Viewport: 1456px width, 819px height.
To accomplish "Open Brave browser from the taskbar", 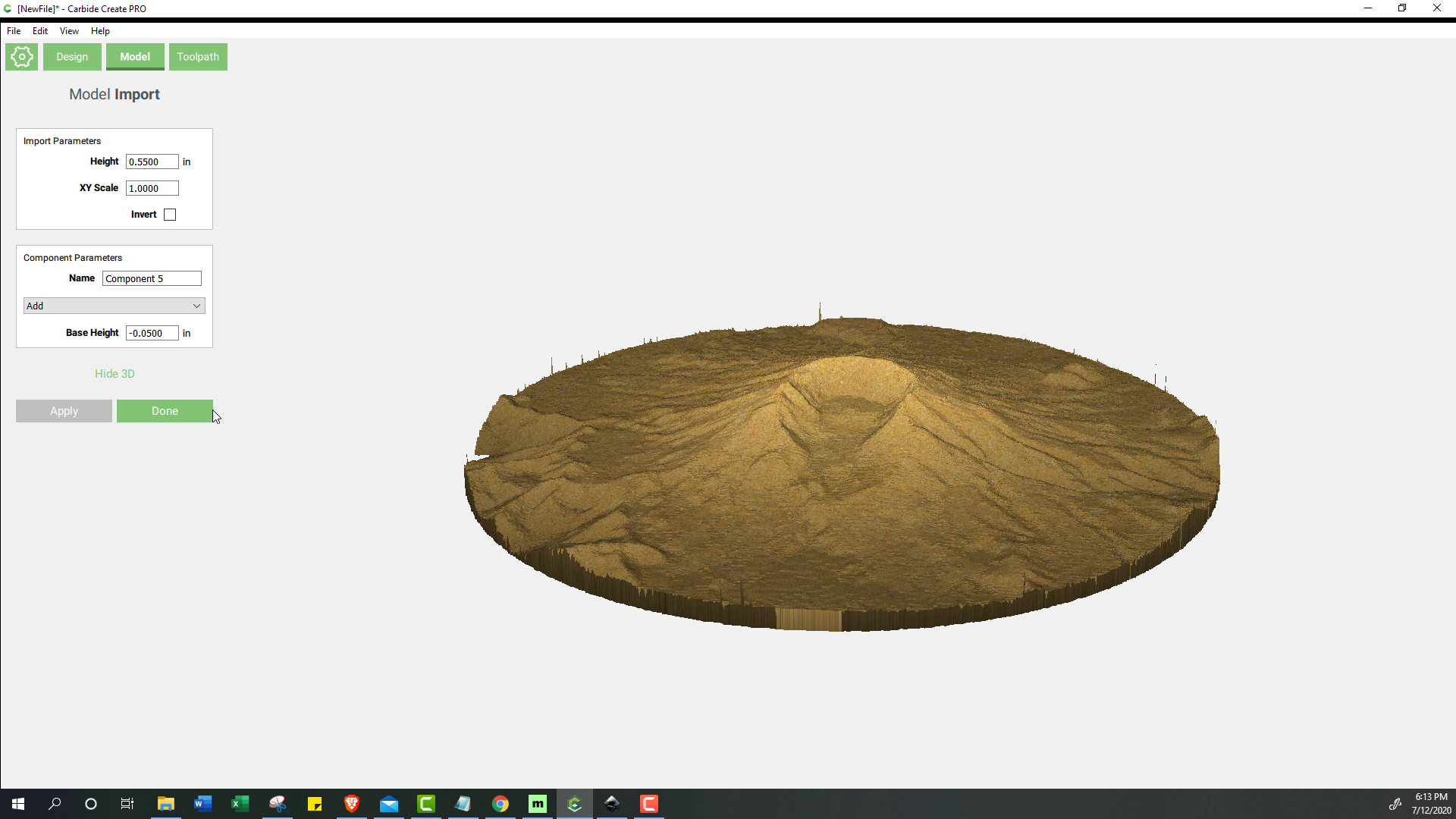I will (x=351, y=804).
